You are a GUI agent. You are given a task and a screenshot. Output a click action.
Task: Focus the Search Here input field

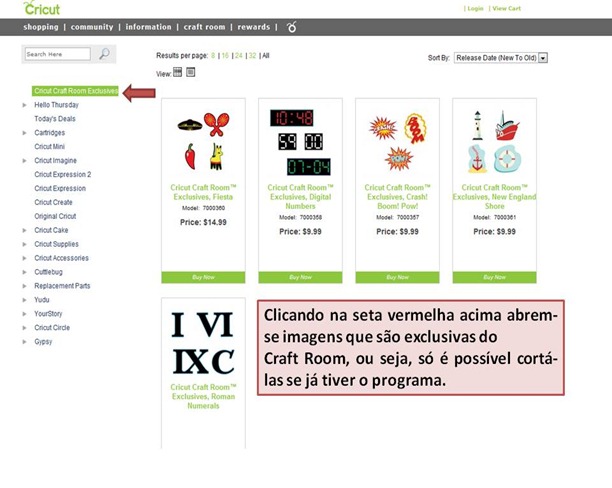(x=58, y=54)
